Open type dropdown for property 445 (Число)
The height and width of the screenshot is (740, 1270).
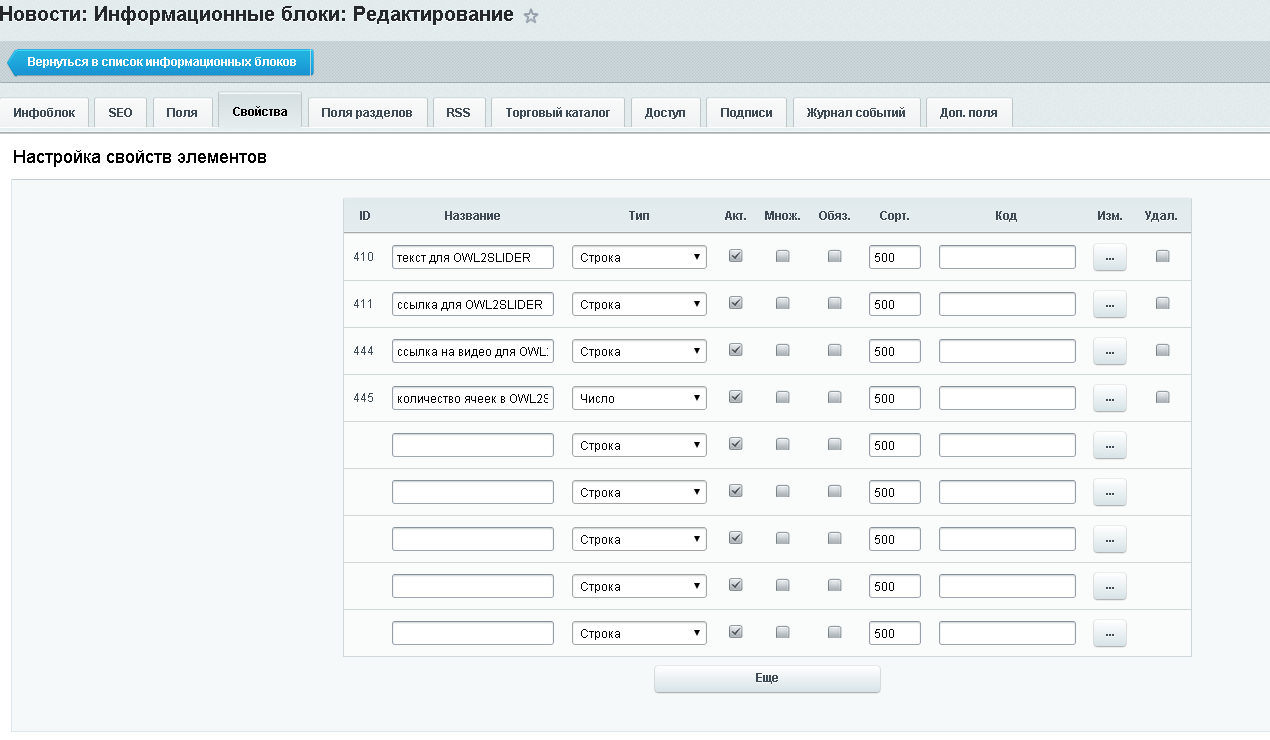click(x=639, y=398)
